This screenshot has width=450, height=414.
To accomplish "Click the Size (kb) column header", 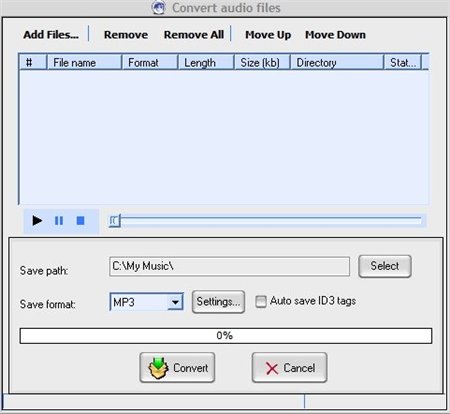I will (x=262, y=63).
